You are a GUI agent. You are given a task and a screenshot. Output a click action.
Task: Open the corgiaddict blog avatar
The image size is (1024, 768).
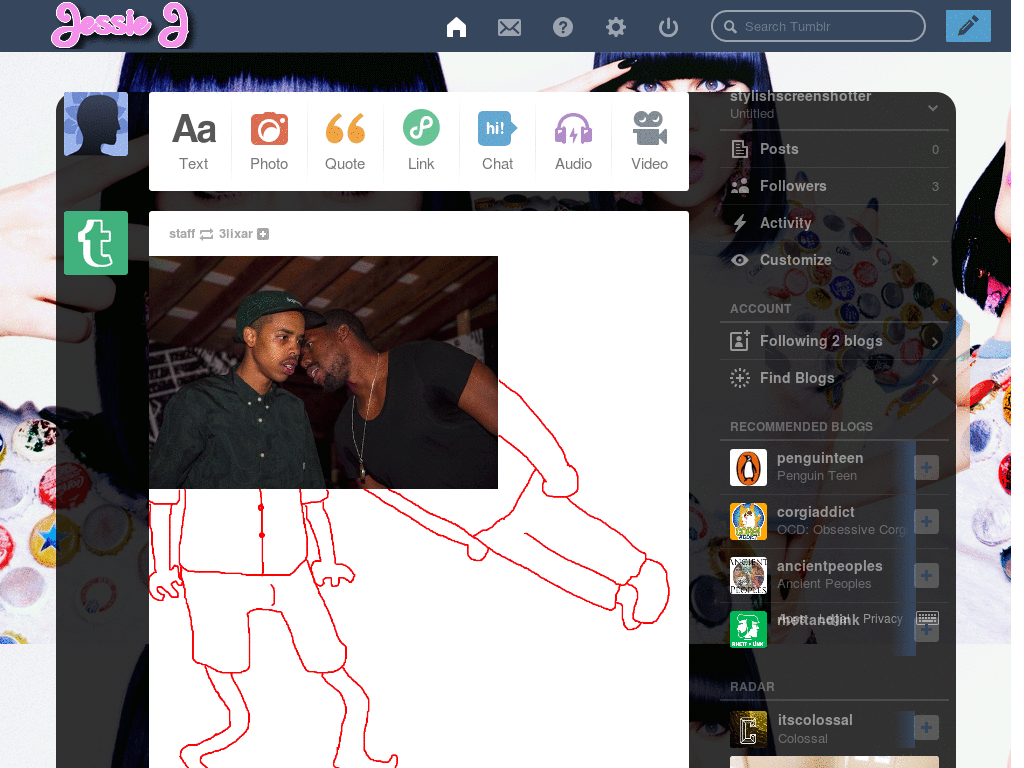point(748,521)
